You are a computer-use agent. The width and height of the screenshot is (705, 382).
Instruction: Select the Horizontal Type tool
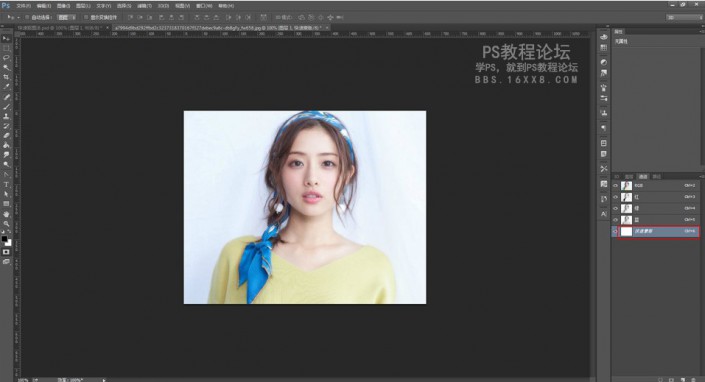click(x=6, y=184)
